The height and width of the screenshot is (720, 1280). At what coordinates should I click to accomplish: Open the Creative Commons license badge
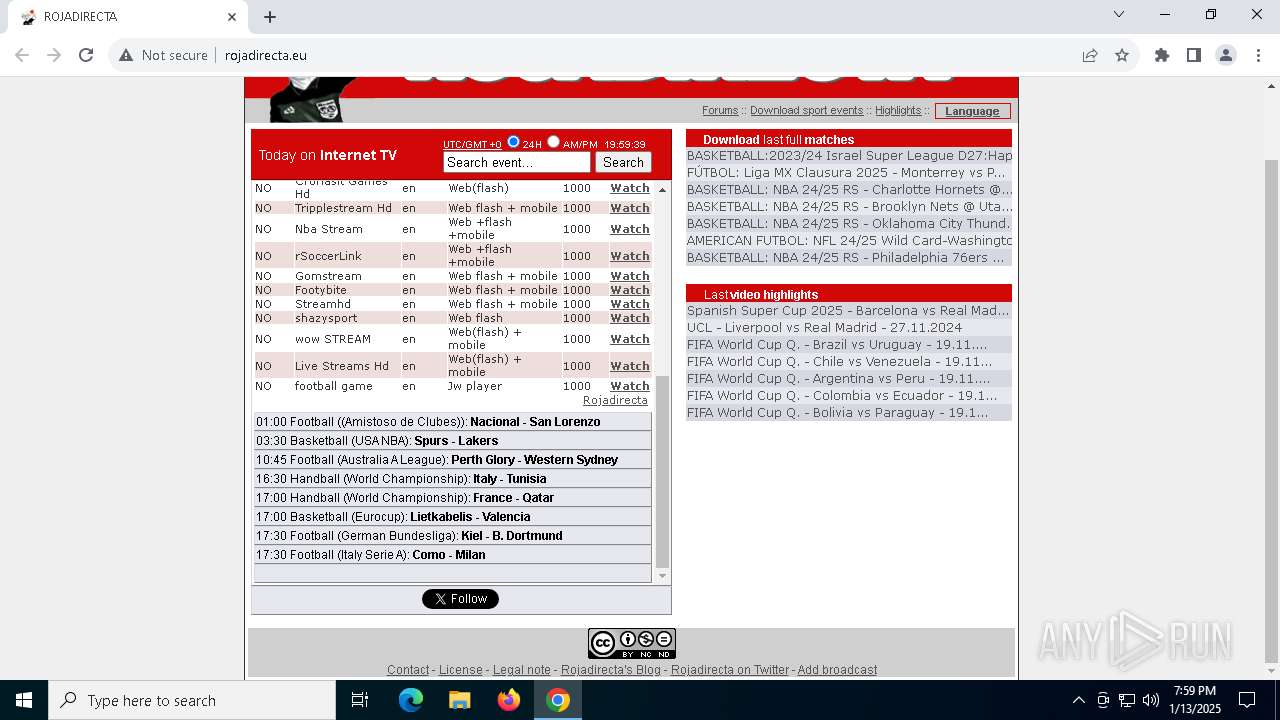coord(632,643)
